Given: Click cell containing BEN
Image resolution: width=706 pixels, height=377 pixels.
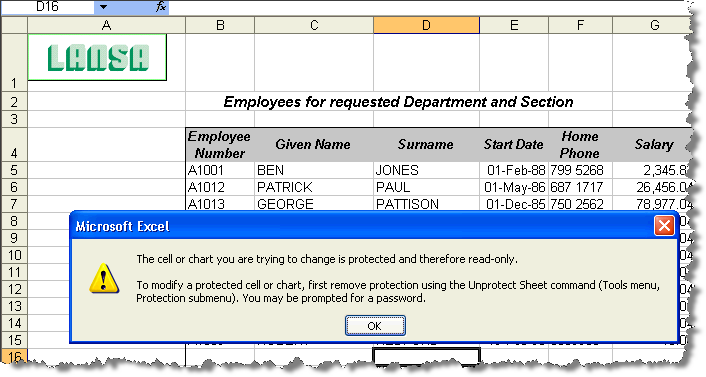Looking at the screenshot, I should (x=314, y=170).
